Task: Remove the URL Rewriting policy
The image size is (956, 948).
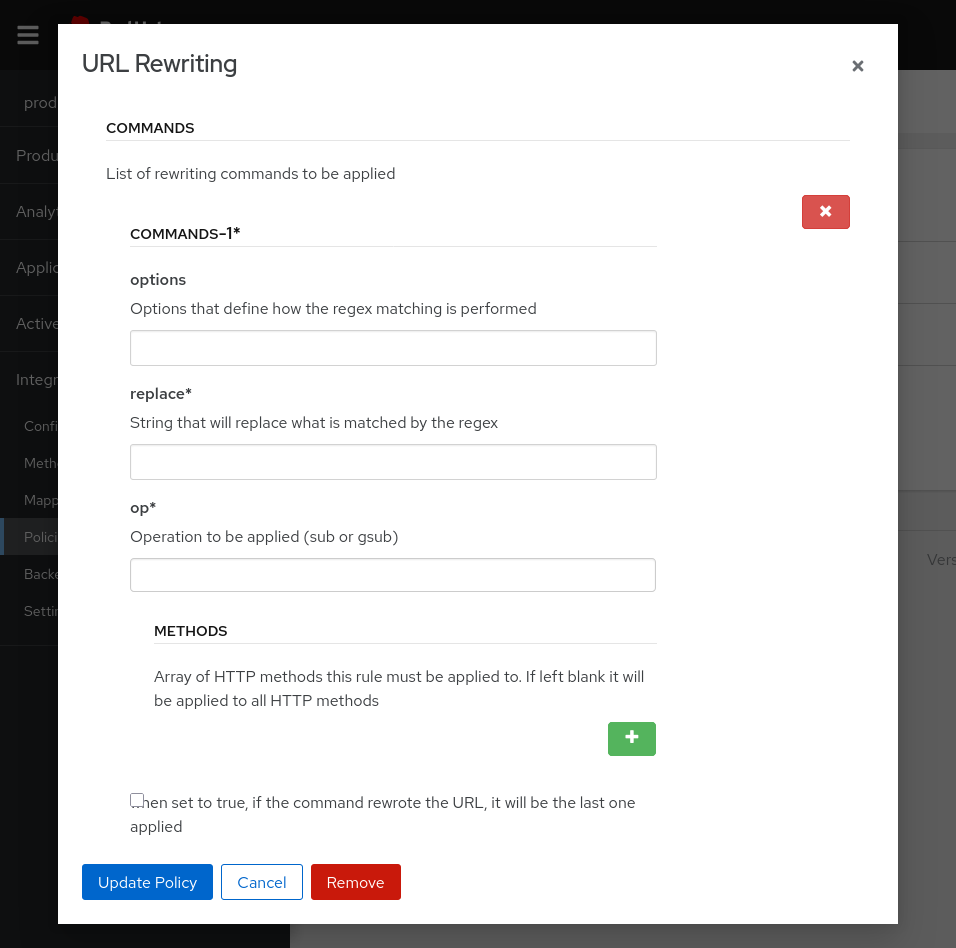Action: (355, 882)
